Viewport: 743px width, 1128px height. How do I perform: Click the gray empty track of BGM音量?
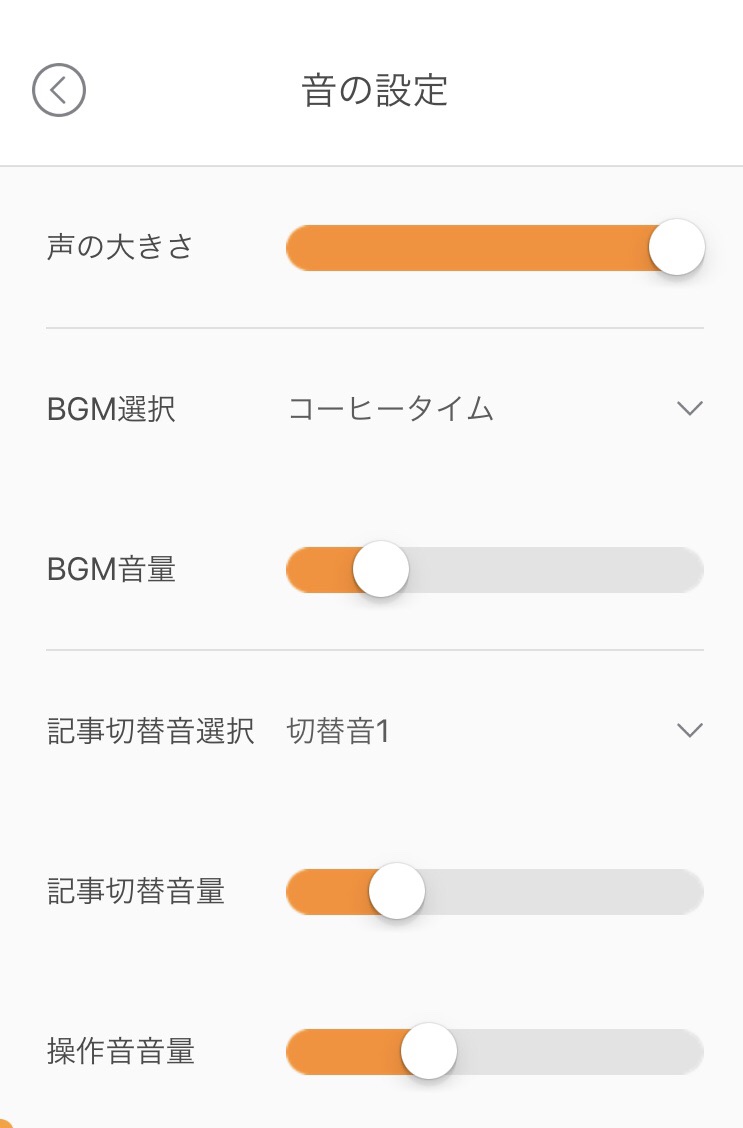point(555,569)
